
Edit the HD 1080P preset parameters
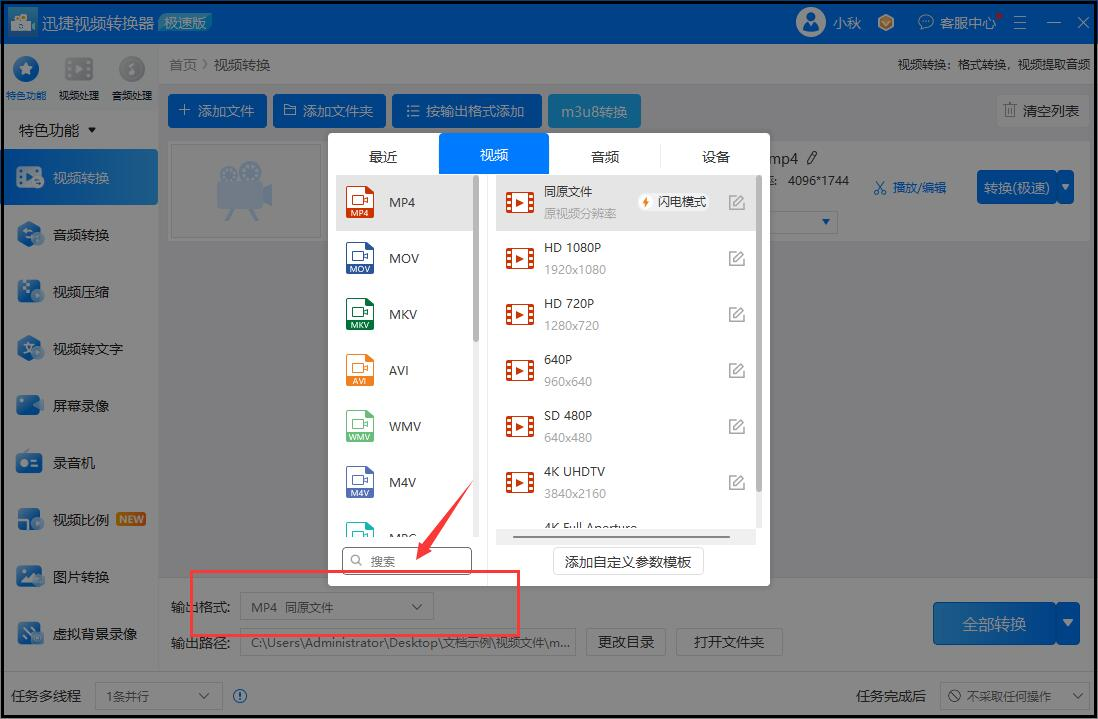736,258
